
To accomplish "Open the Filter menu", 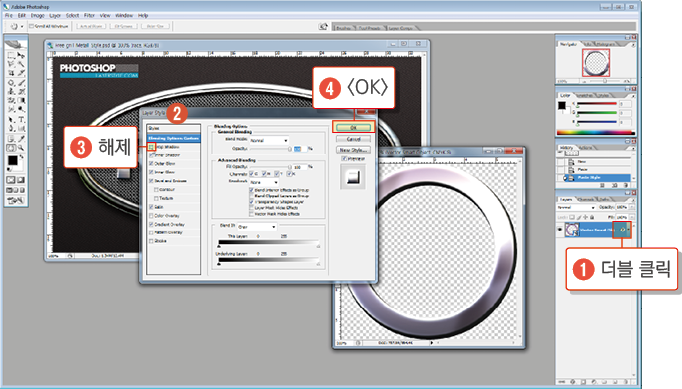I will (89, 15).
